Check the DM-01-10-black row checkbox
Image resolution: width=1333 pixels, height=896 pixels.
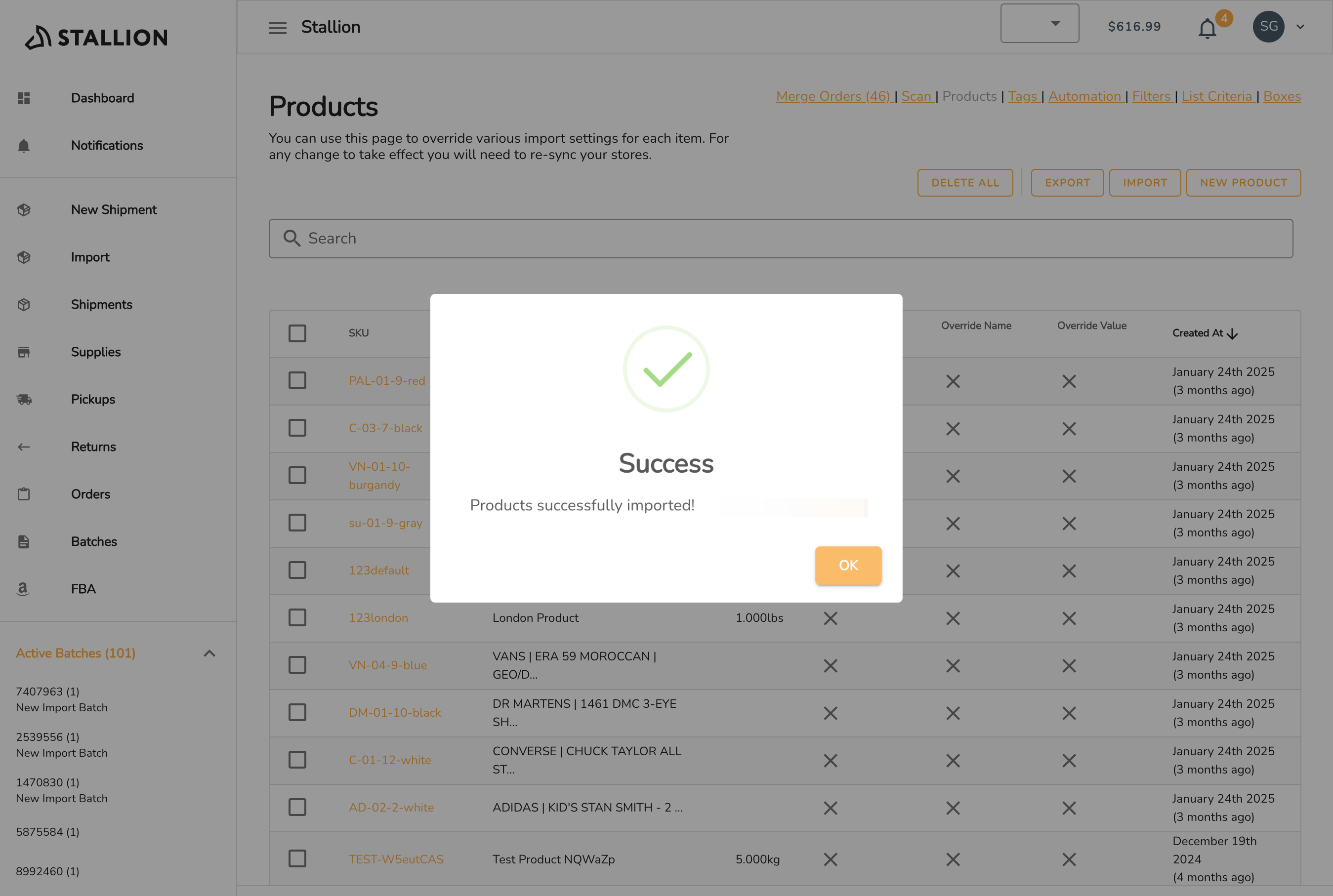(x=297, y=713)
